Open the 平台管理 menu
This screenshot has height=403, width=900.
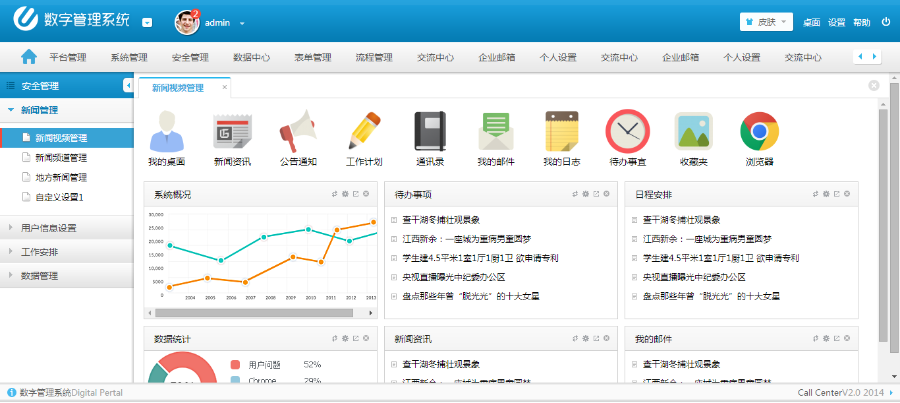pos(68,57)
